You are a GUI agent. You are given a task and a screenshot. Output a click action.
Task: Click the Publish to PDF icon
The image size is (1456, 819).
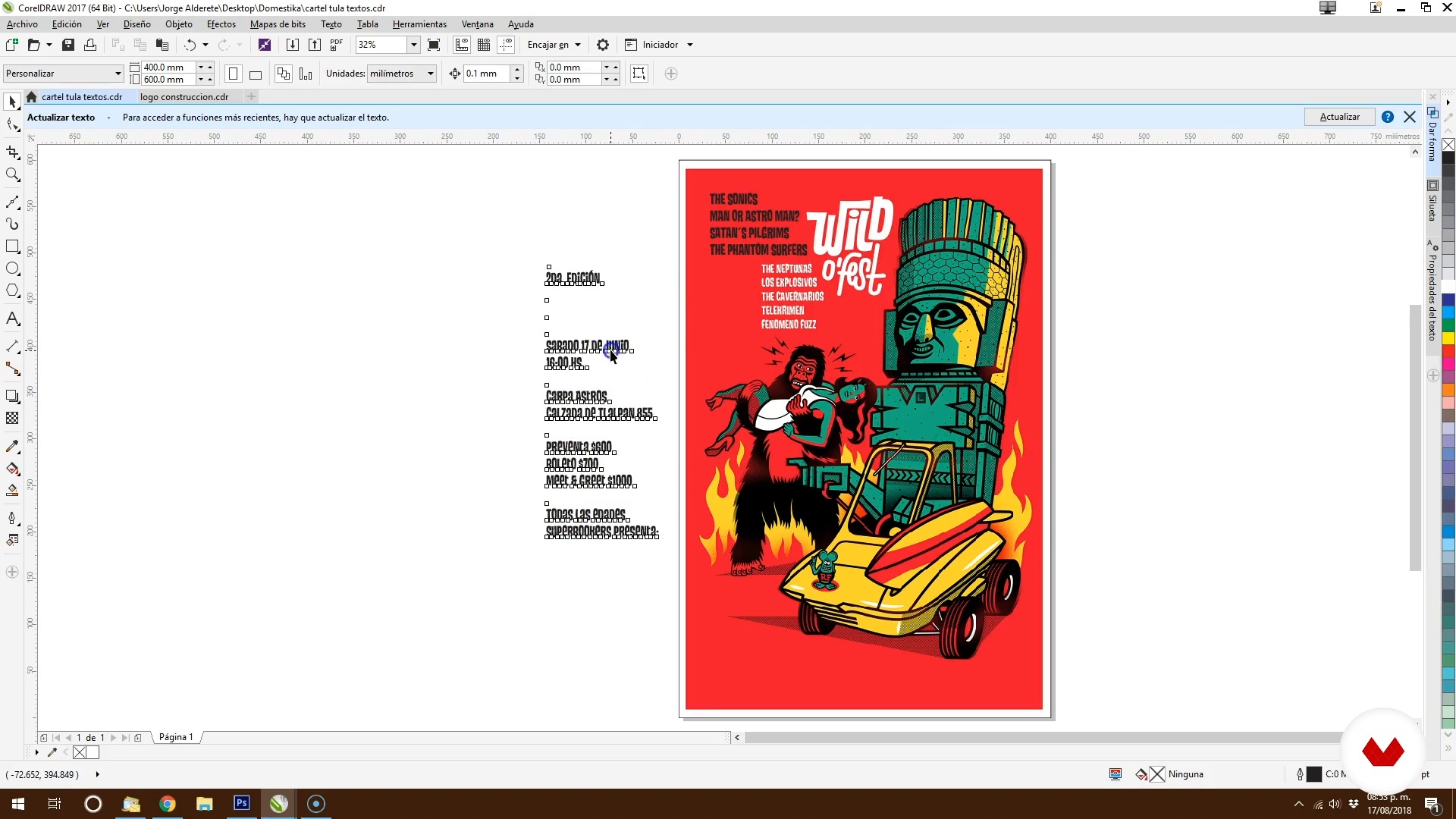coord(337,45)
